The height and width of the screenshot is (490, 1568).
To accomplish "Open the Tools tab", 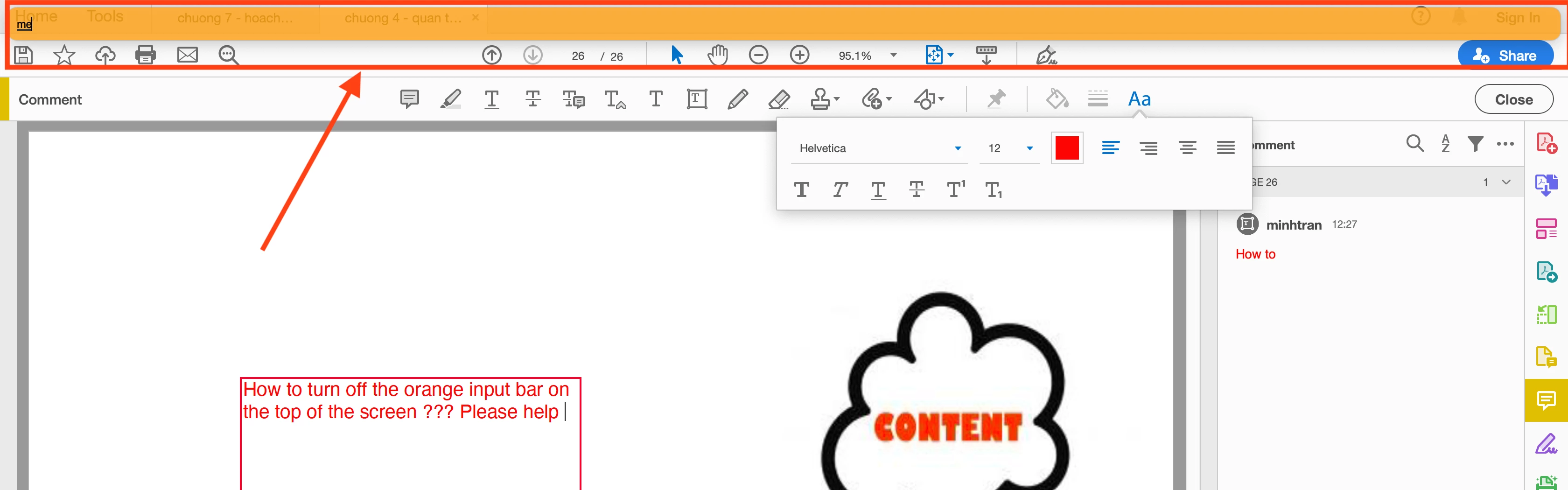I will (x=105, y=16).
